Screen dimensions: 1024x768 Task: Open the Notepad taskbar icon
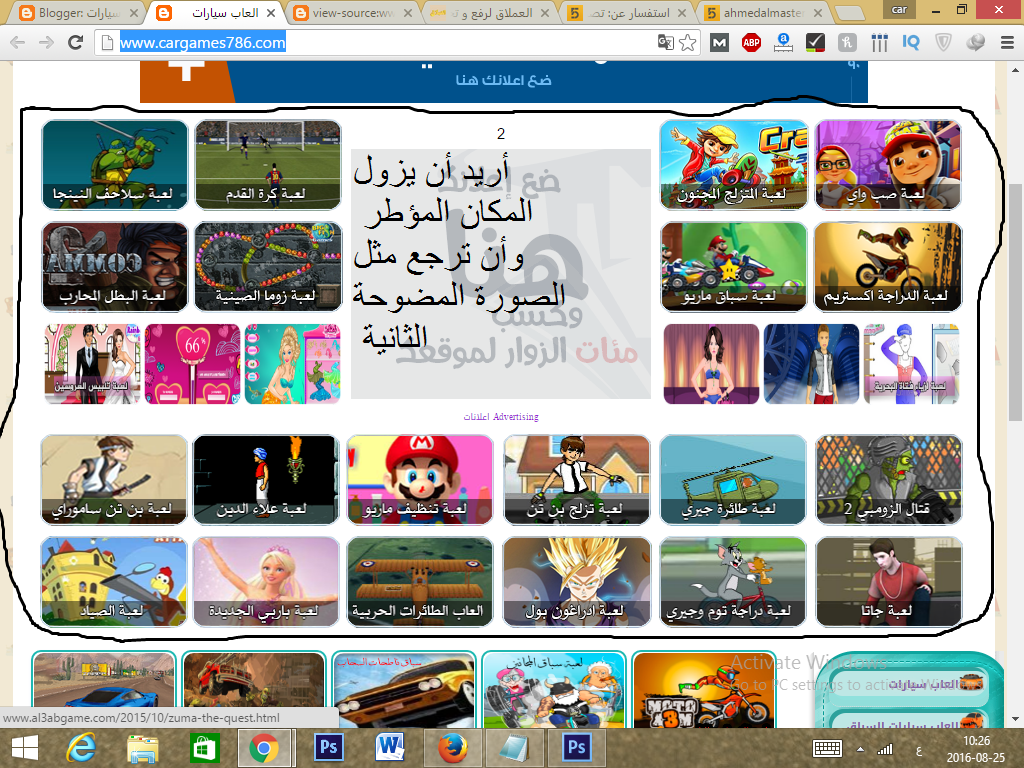point(514,748)
